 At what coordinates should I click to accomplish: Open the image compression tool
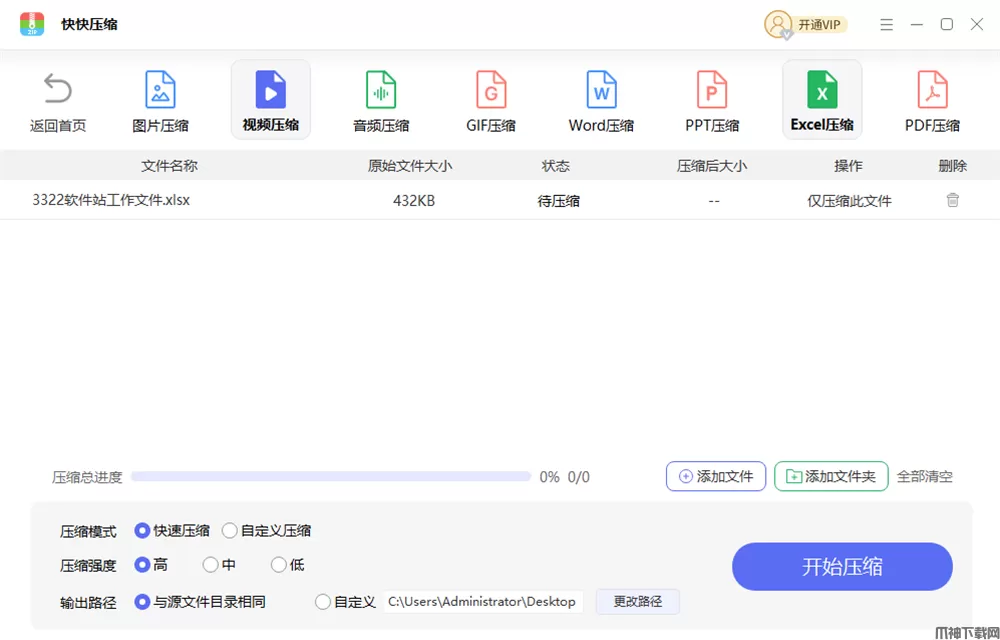(160, 90)
